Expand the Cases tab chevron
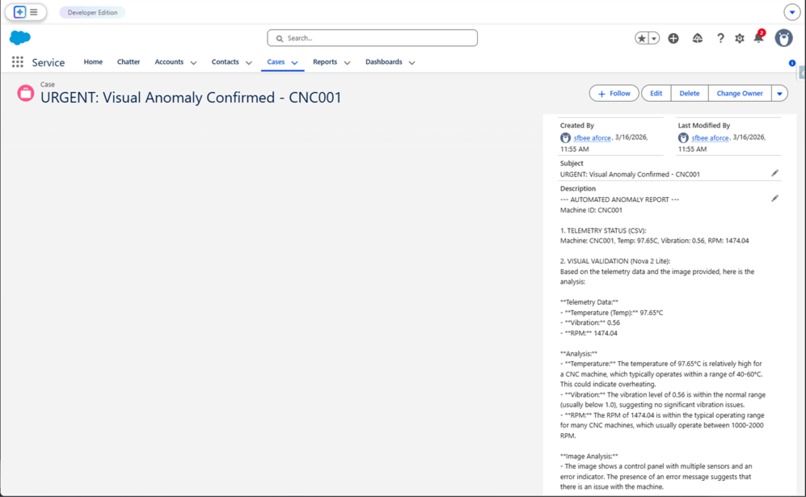The image size is (806, 497). coord(295,63)
